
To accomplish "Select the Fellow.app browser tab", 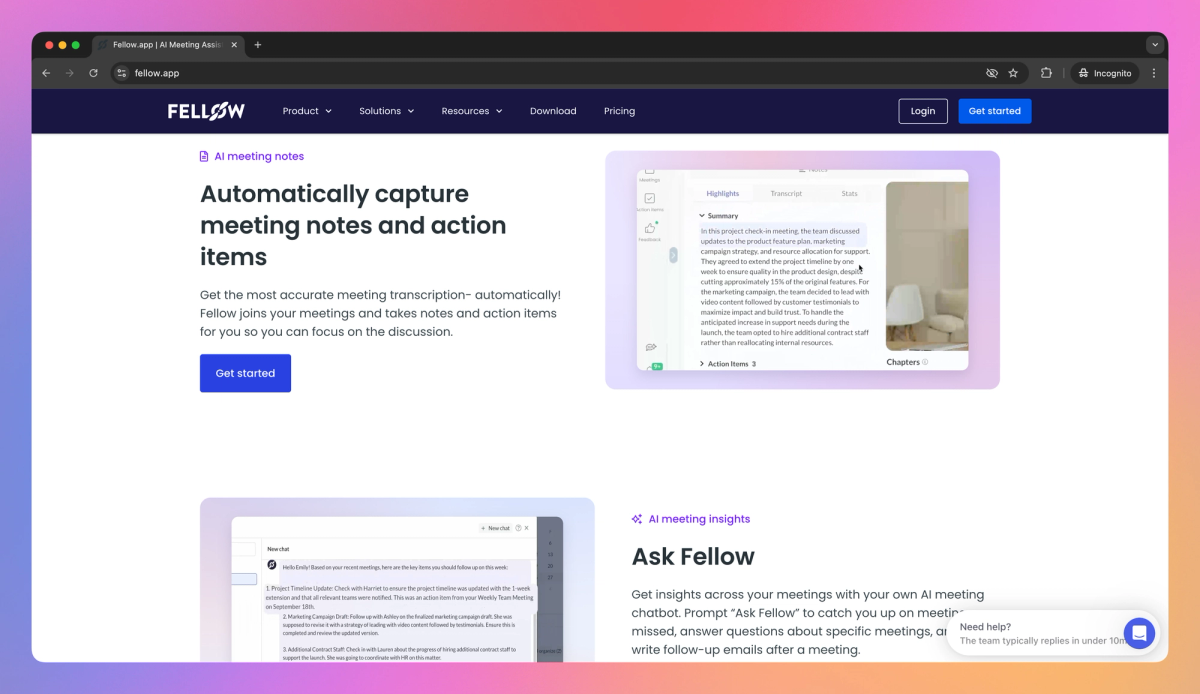I will click(167, 45).
